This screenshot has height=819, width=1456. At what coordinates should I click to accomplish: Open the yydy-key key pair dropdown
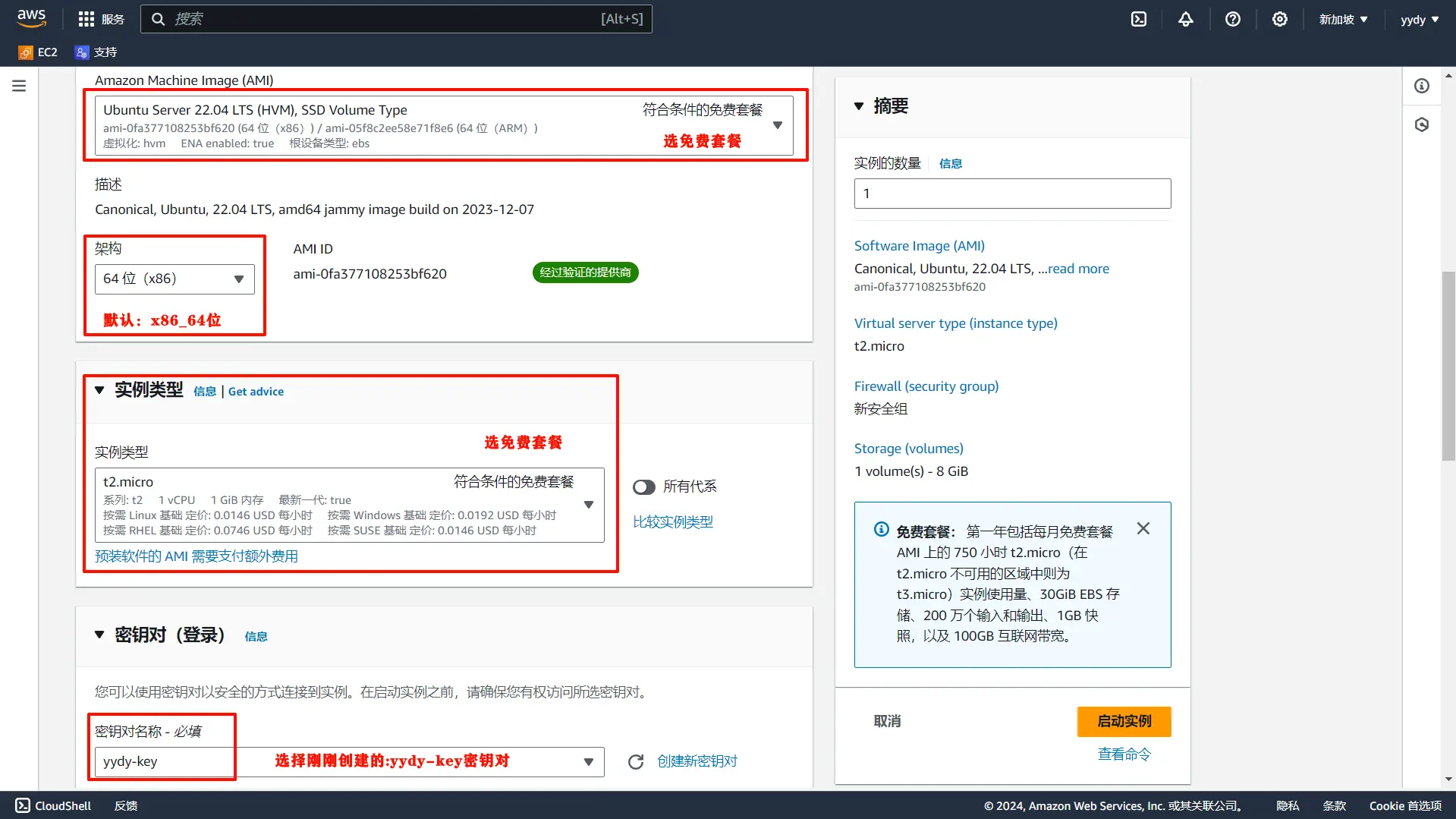point(350,761)
